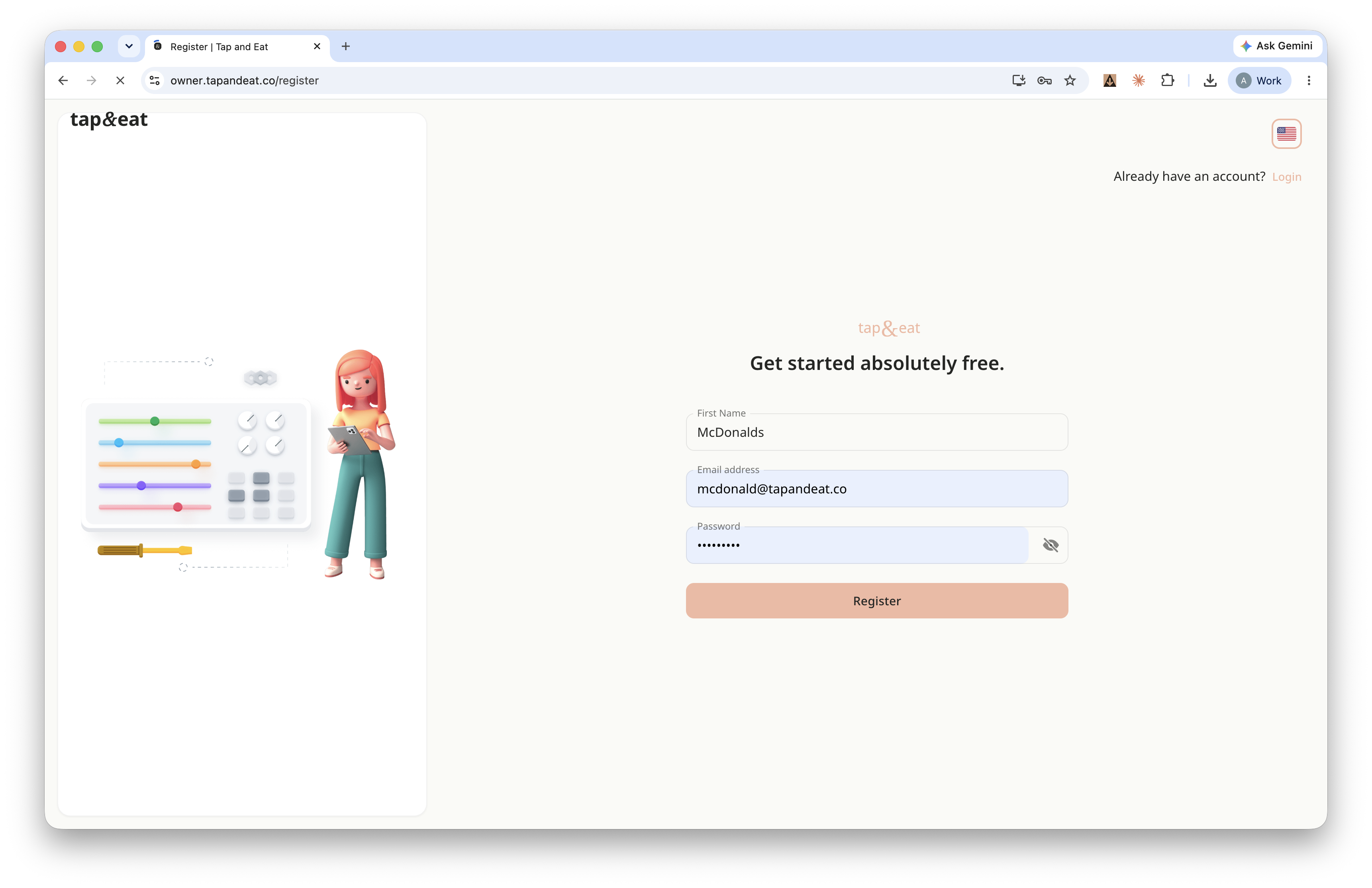1372x888 pixels.
Task: Click the browser forward arrow
Action: (92, 81)
